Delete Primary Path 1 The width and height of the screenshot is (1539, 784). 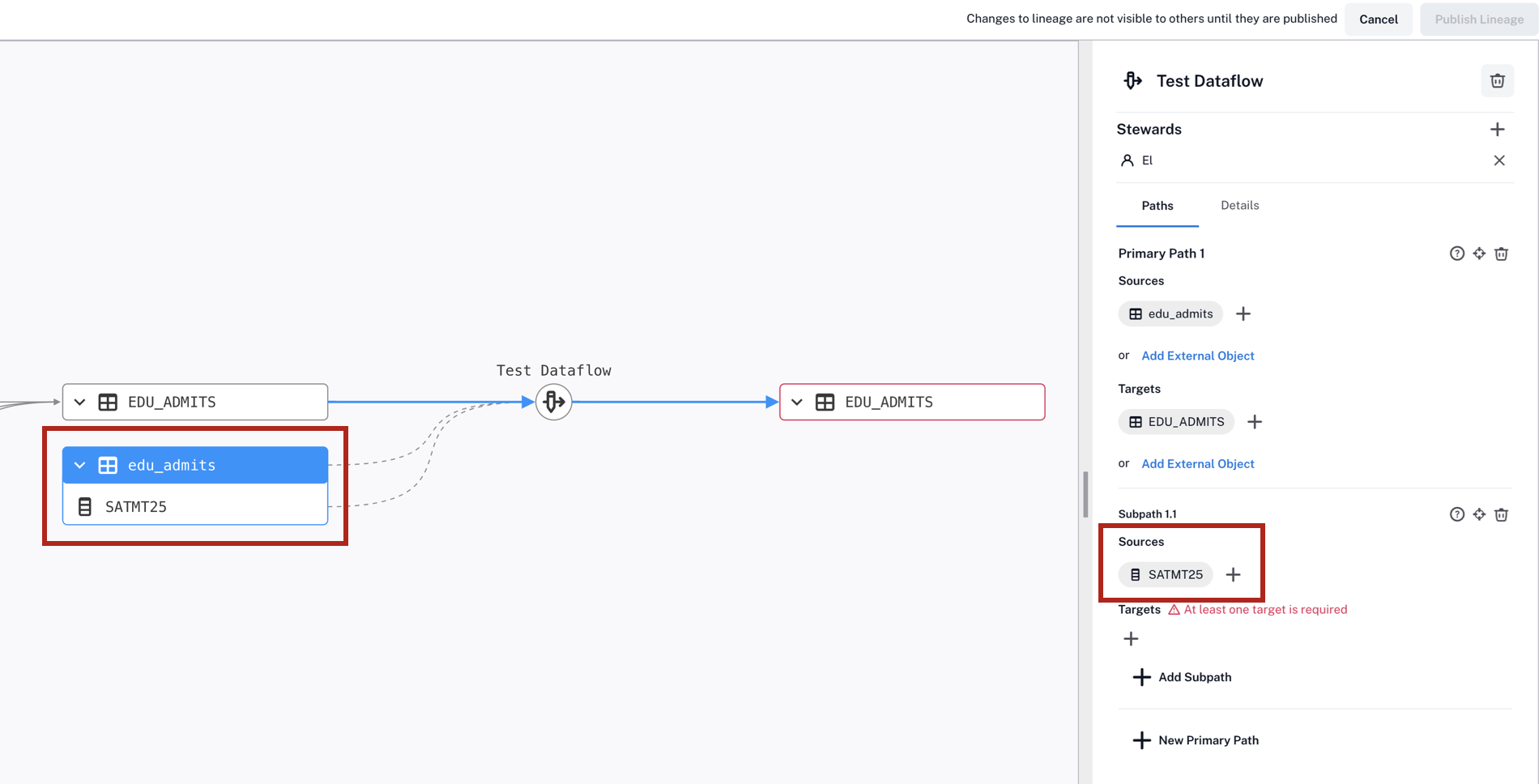(x=1501, y=254)
